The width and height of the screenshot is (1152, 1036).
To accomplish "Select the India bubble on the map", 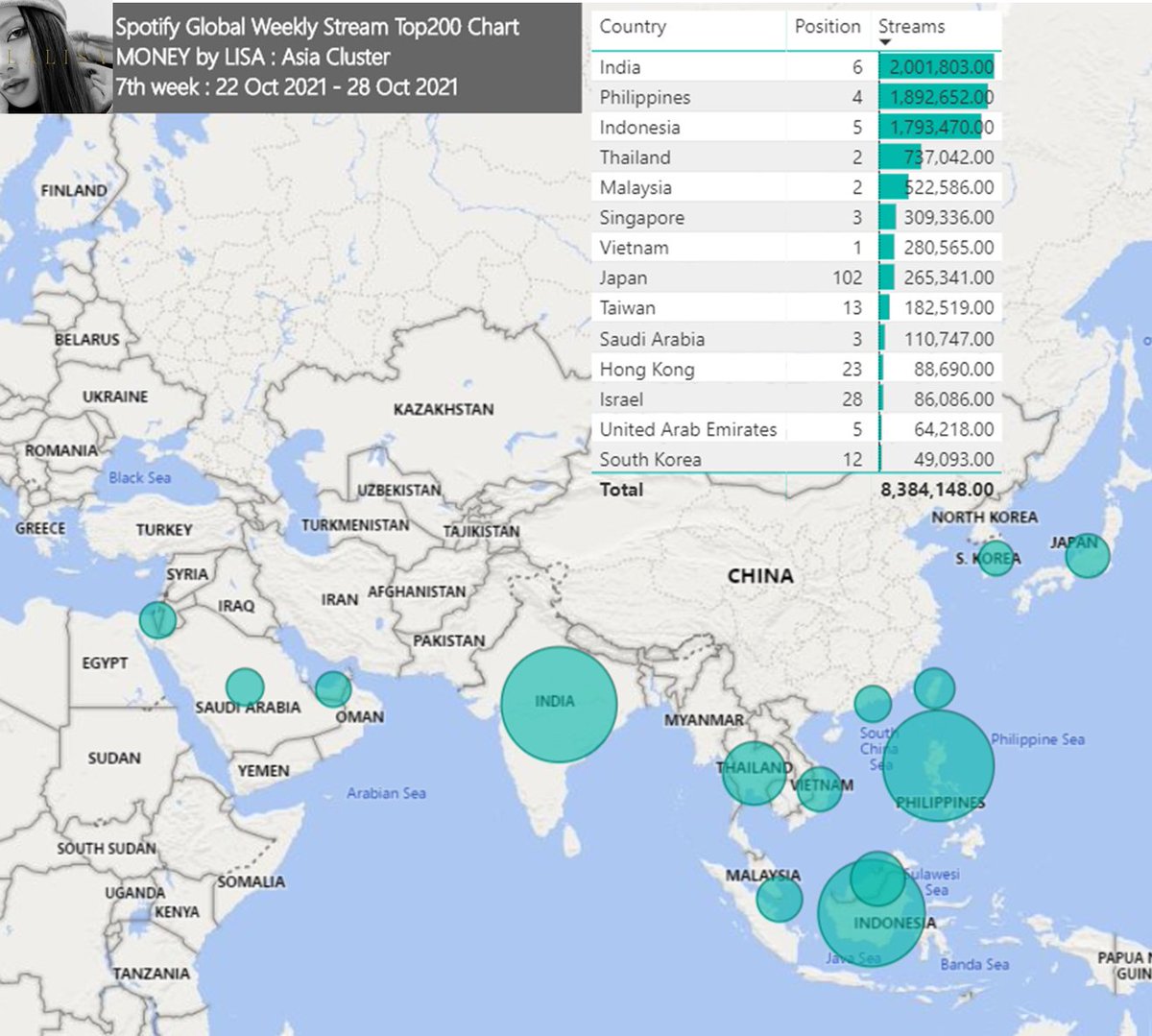I will click(559, 705).
